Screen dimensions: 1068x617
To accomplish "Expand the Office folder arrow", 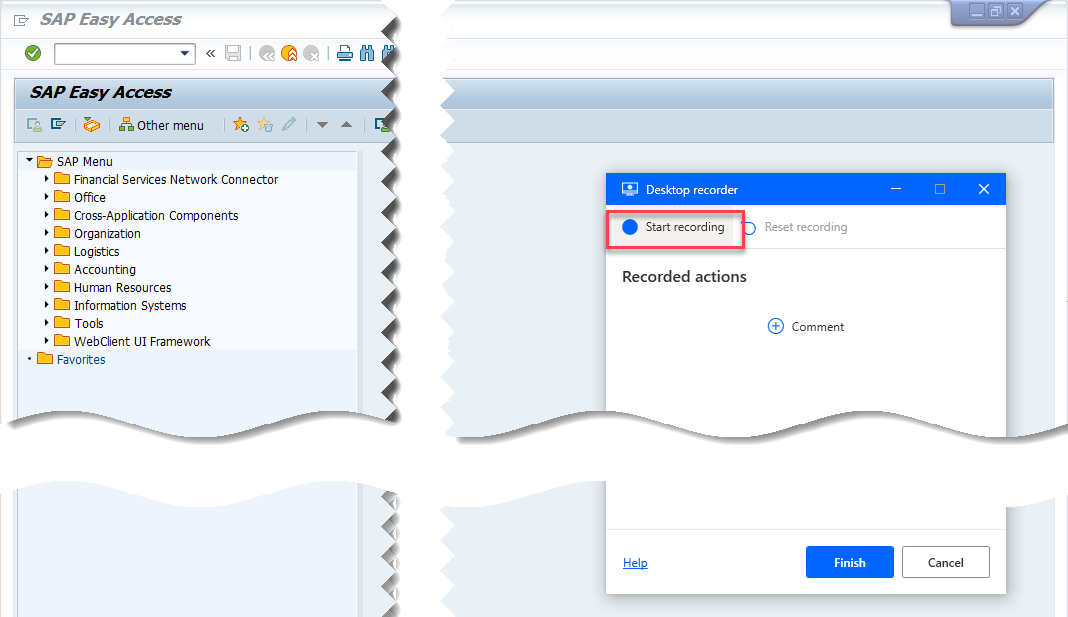I will coord(46,197).
